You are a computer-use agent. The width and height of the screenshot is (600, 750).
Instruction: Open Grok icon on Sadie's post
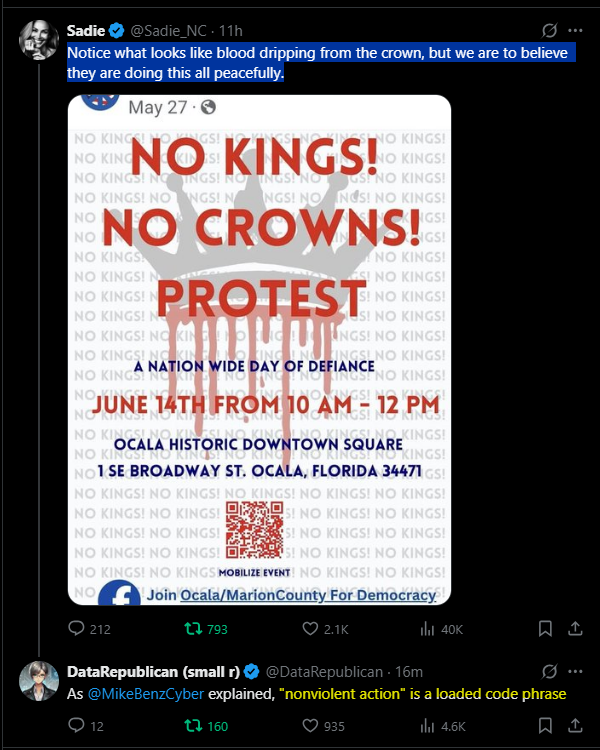[549, 31]
